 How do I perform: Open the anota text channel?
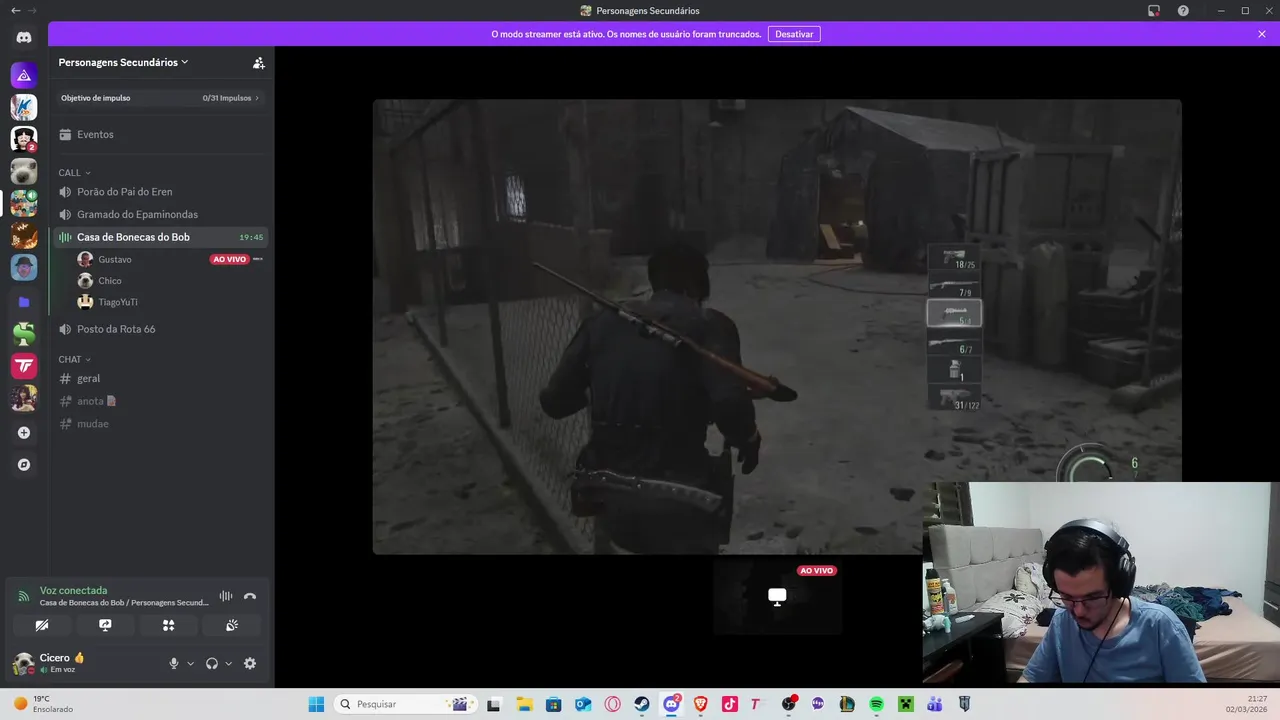[160, 401]
